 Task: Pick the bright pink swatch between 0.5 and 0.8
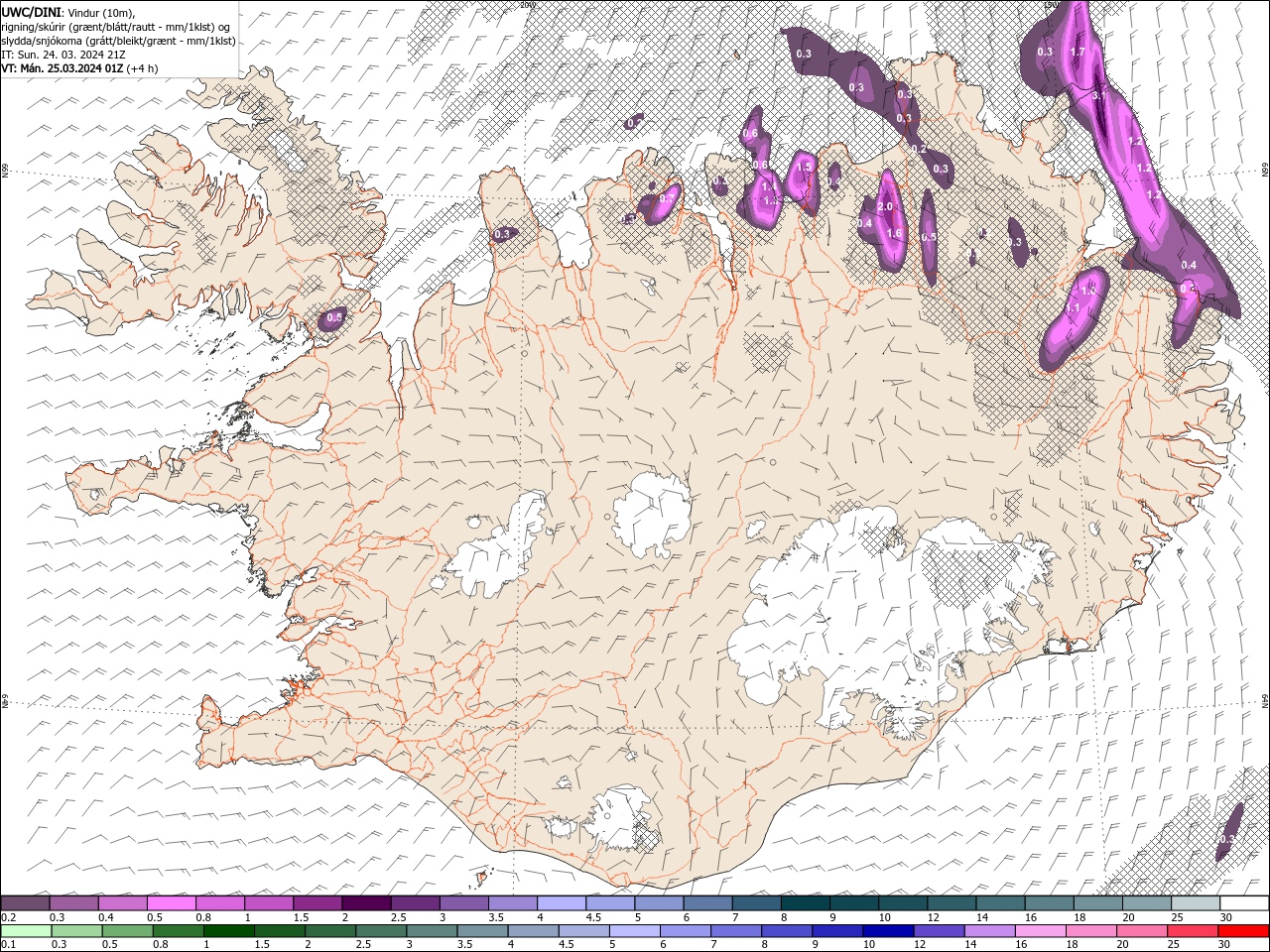[172, 902]
